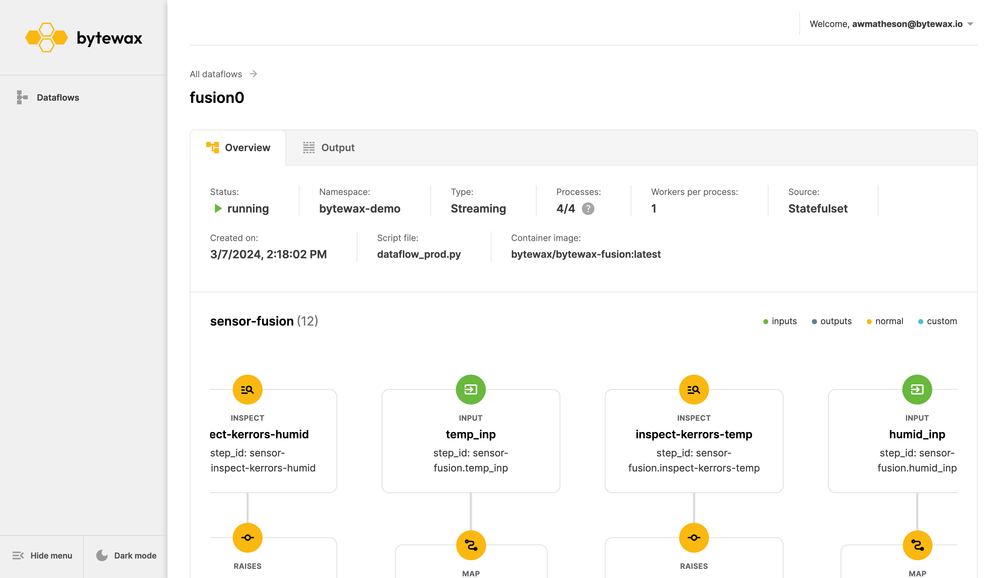The image size is (1000, 578).
Task: Toggle the inputs legend filter
Action: pyautogui.click(x=779, y=321)
